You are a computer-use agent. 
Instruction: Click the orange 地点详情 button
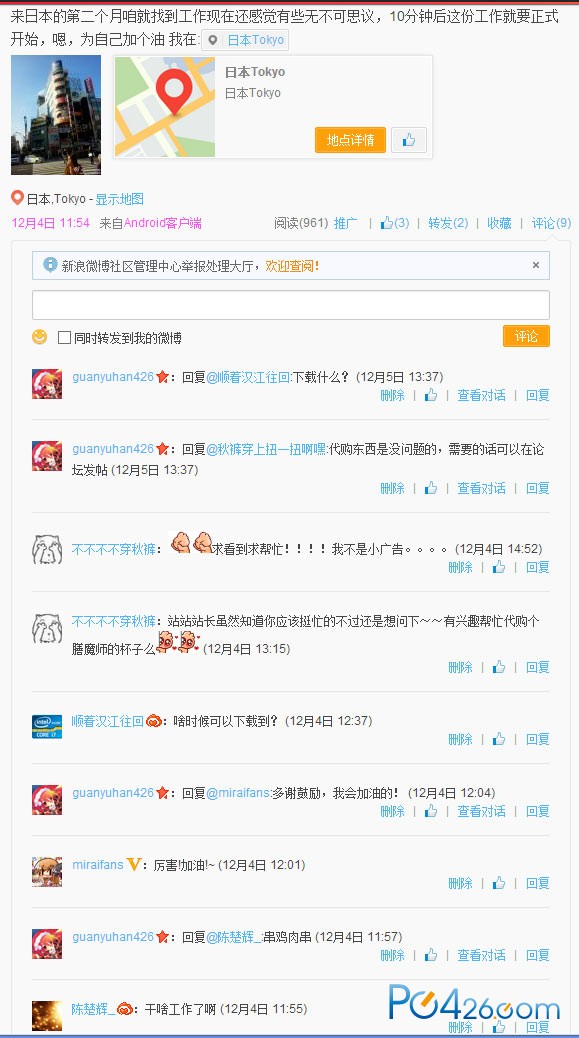[x=350, y=140]
